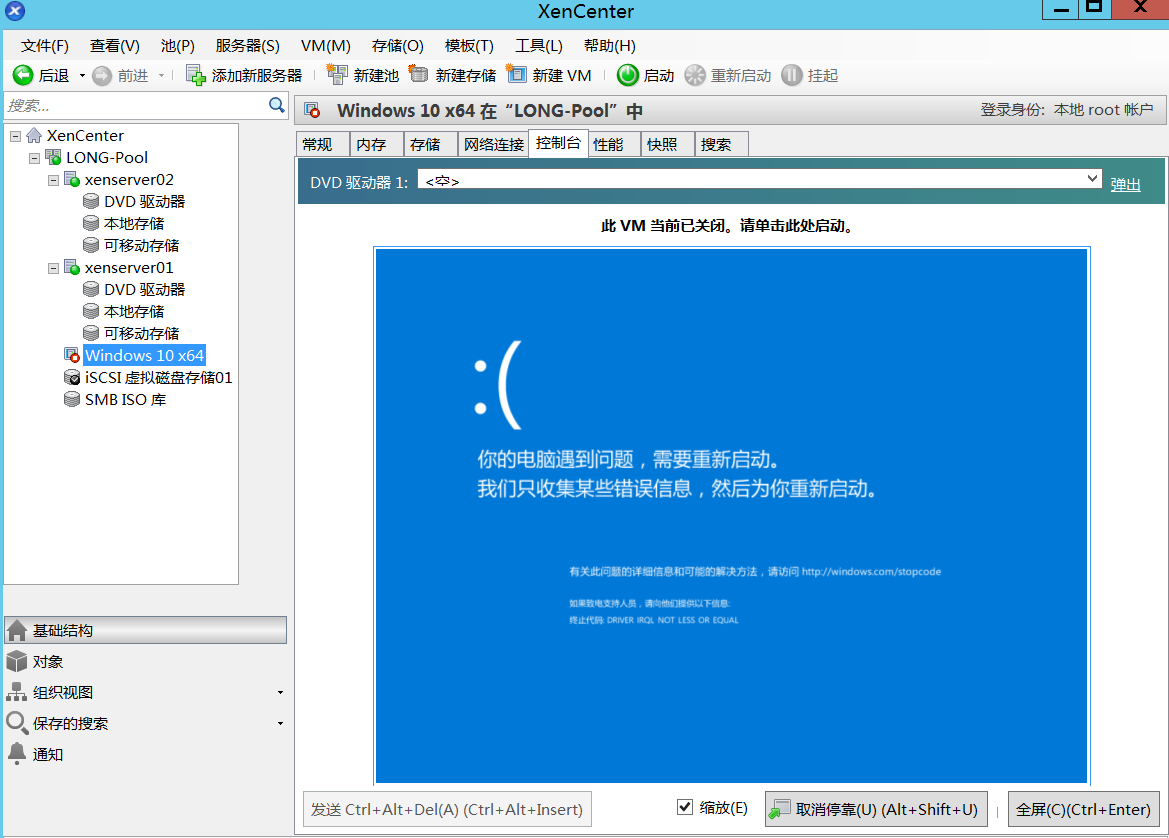Screen dimensions: 1169x838
Task: Open the DVD Drive 1 dropdown
Action: coord(760,179)
